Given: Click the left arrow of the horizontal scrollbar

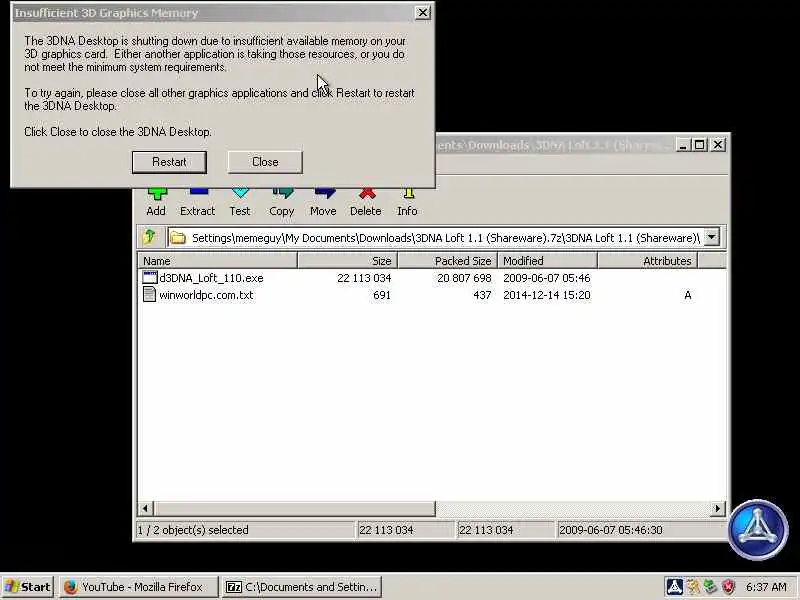Looking at the screenshot, I should coord(145,508).
